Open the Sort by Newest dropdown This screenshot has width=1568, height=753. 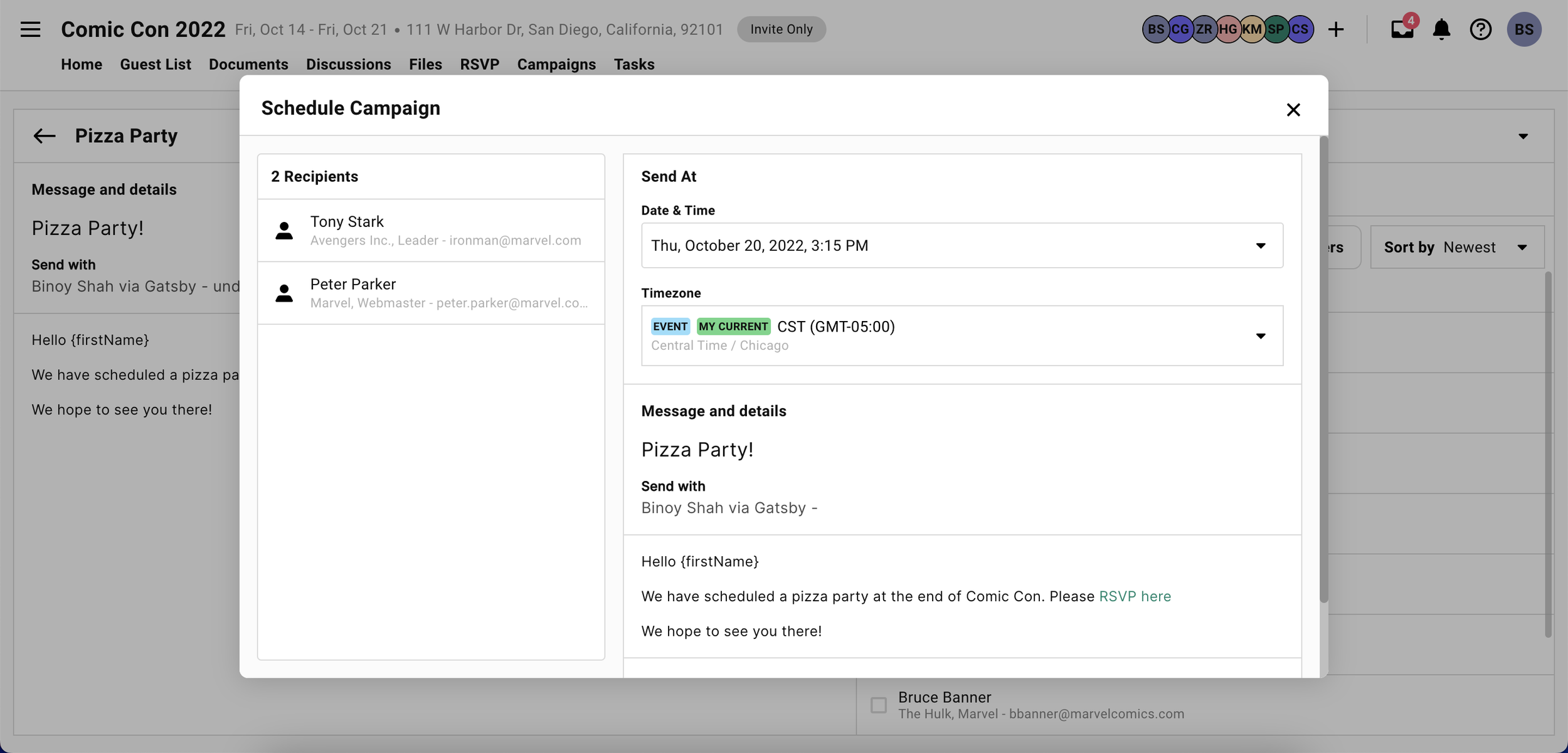pos(1456,248)
